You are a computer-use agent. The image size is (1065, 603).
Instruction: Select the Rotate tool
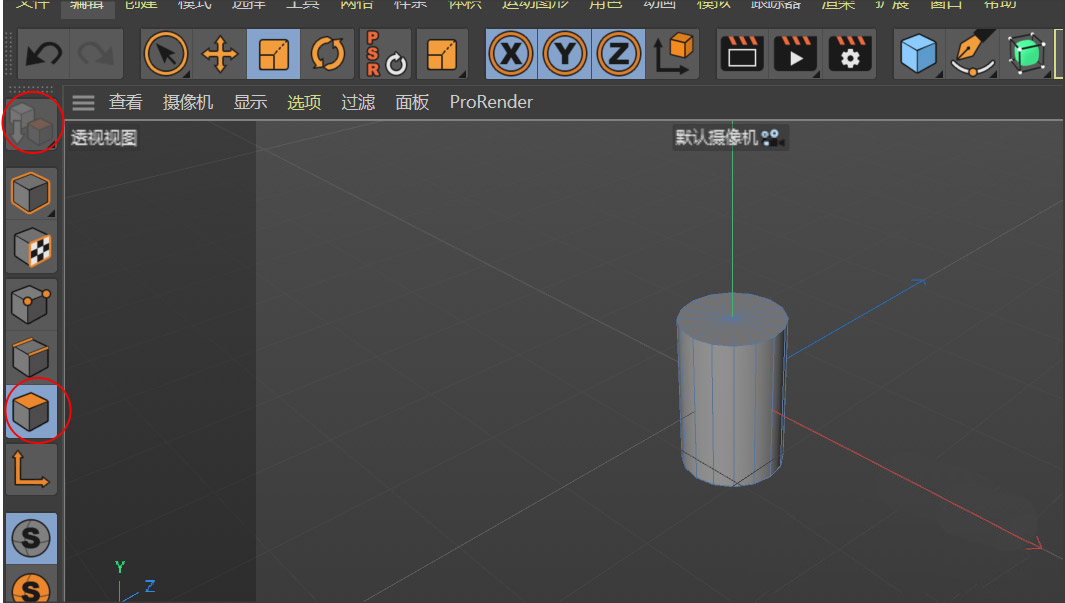pos(328,56)
